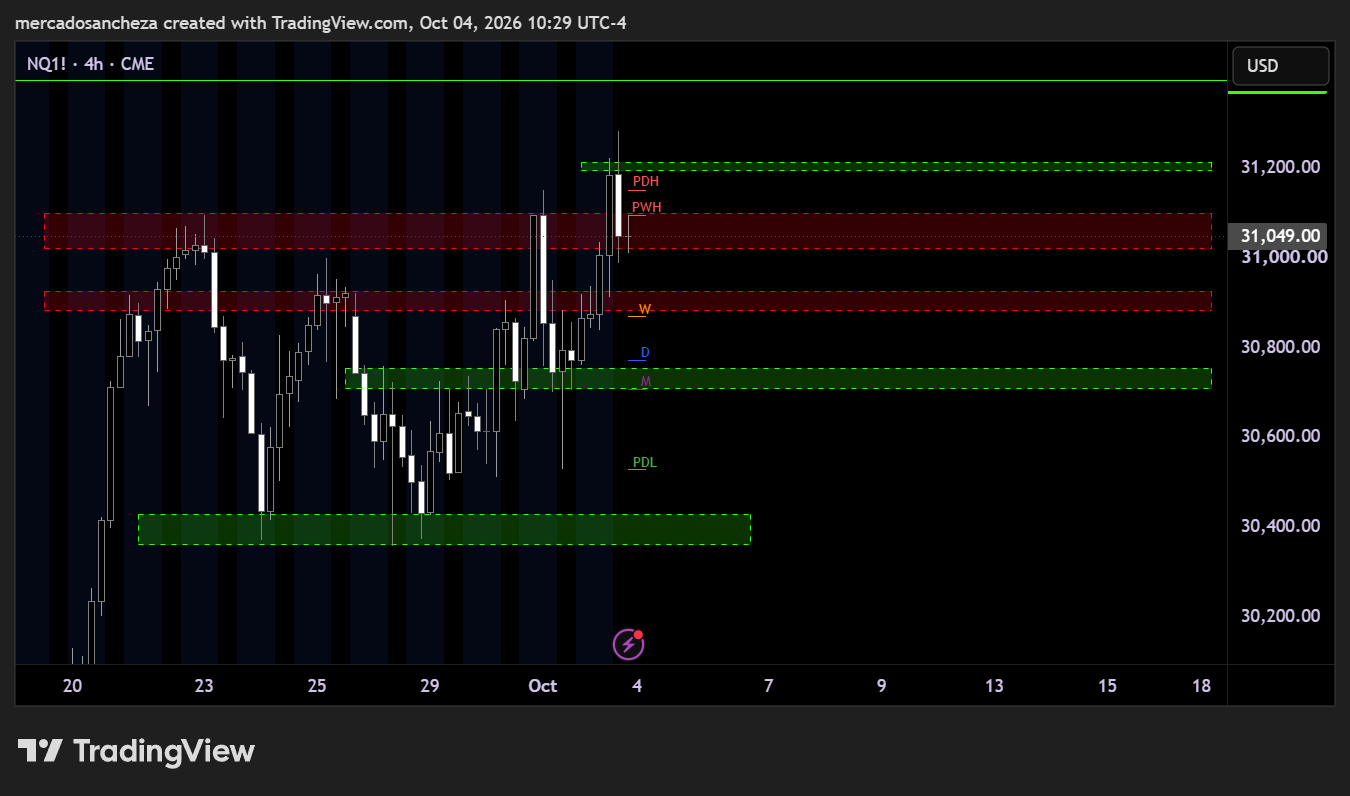This screenshot has width=1350, height=796.
Task: Select the PWH level label
Action: (x=647, y=208)
